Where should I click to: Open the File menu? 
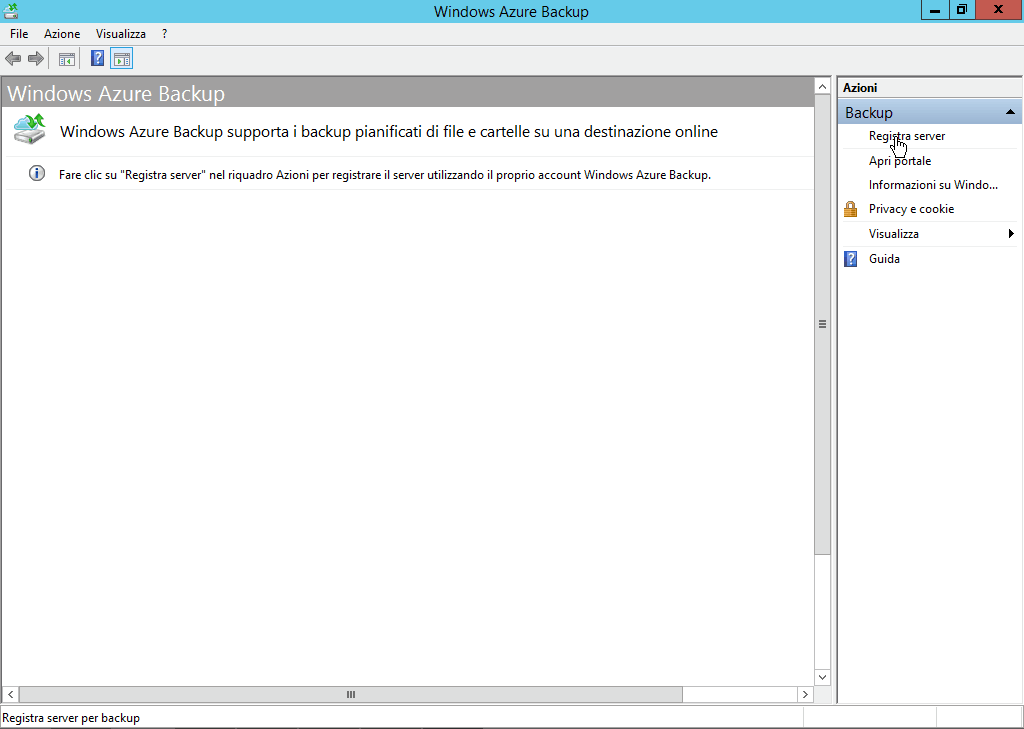click(x=19, y=34)
